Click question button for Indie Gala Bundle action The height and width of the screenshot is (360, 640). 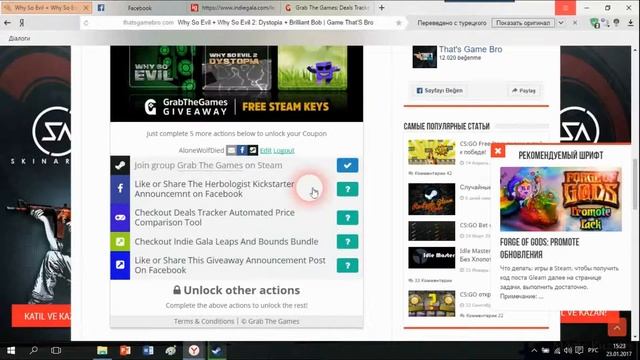(x=347, y=242)
